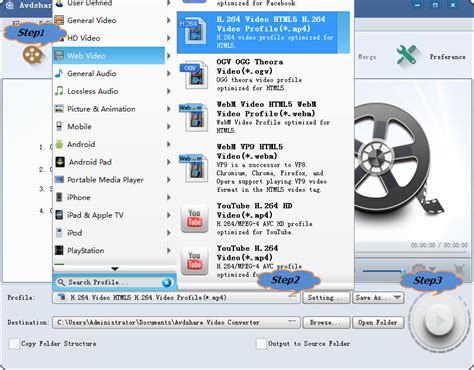Click the Web Video category icon
Screen dimensions: 474x370
tap(59, 56)
